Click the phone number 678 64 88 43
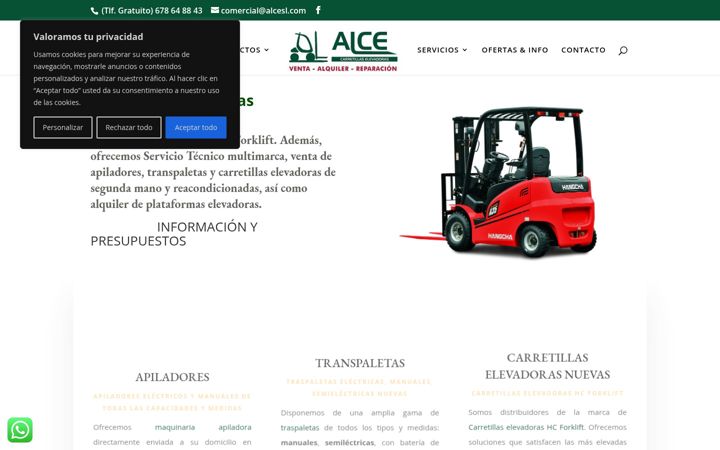 [x=179, y=11]
